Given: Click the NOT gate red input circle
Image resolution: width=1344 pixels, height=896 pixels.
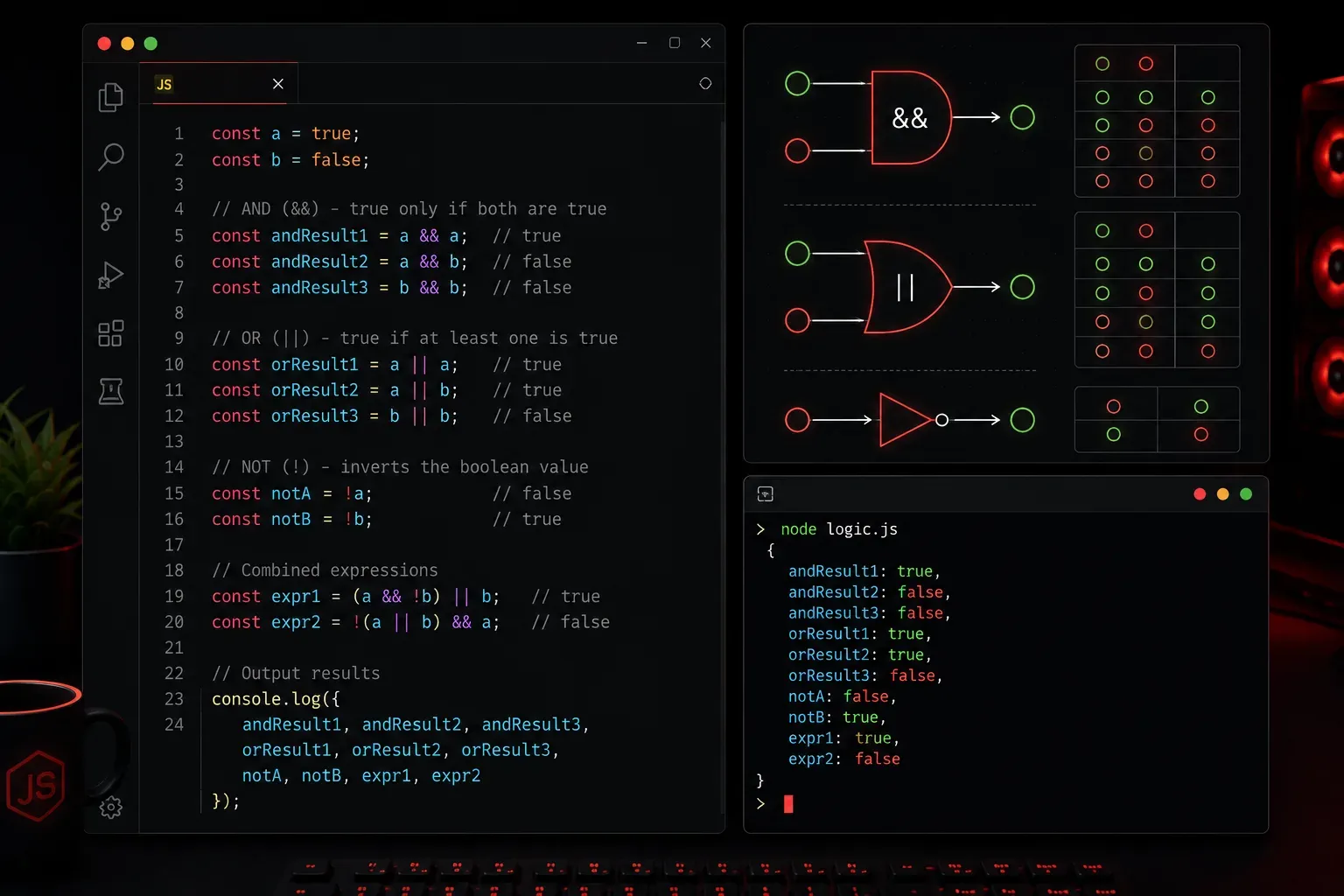Looking at the screenshot, I should coord(797,420).
